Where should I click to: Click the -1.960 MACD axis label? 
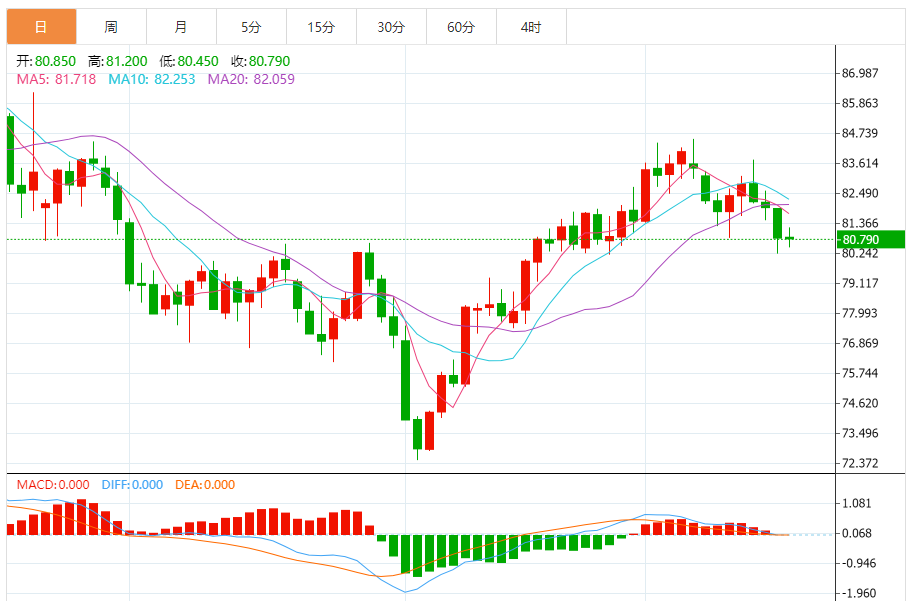coord(857,593)
